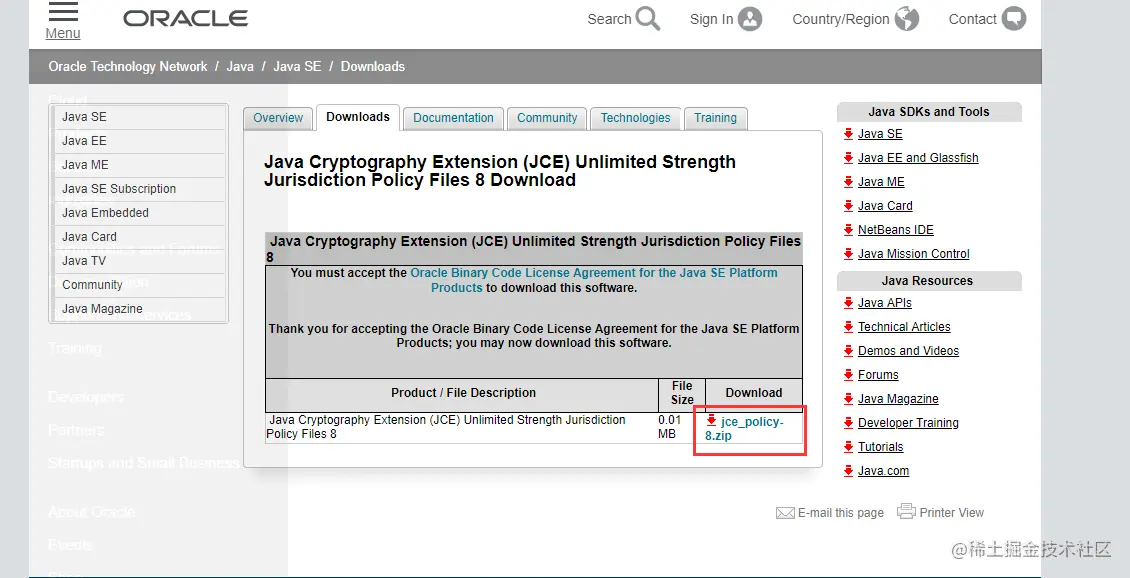Select Java SE in left sidebar

point(140,117)
